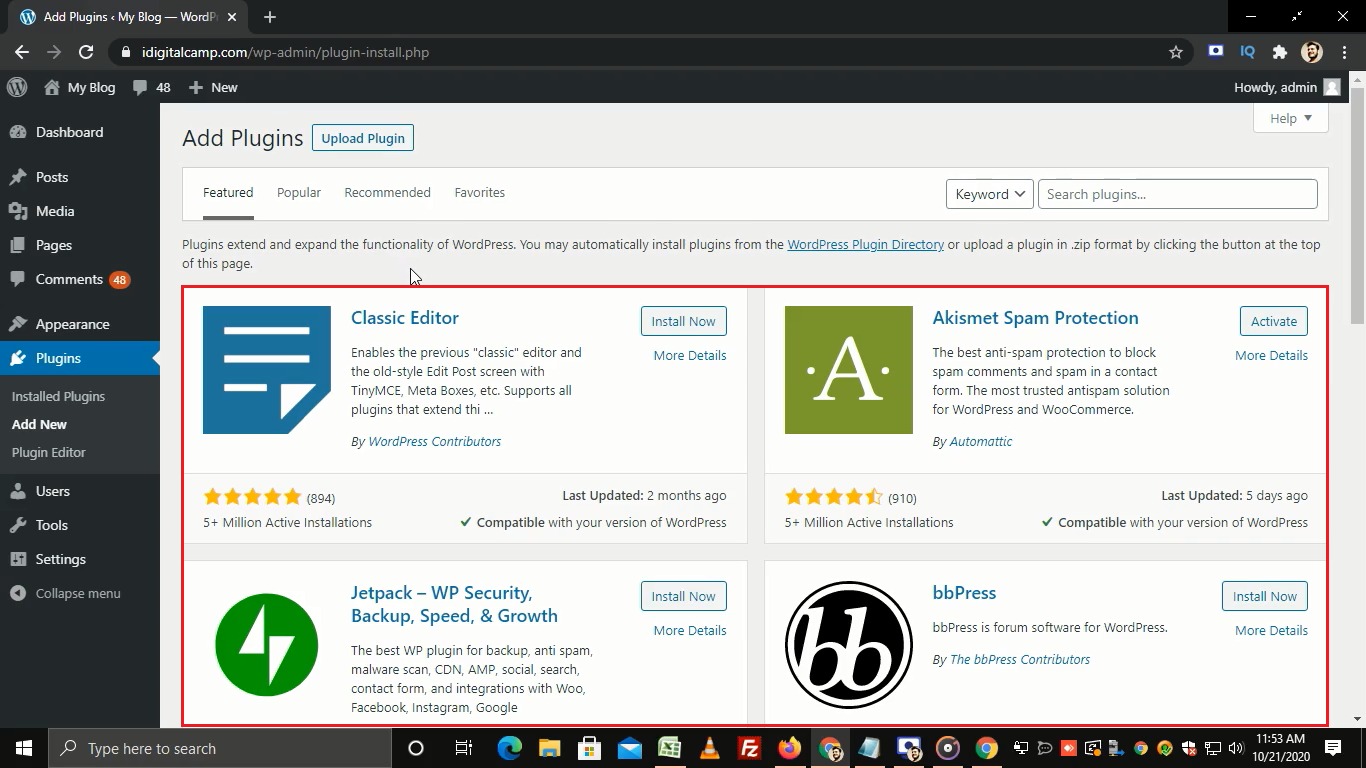1366x768 pixels.
Task: Open the 48 comments bubble in admin bar
Action: pos(151,87)
